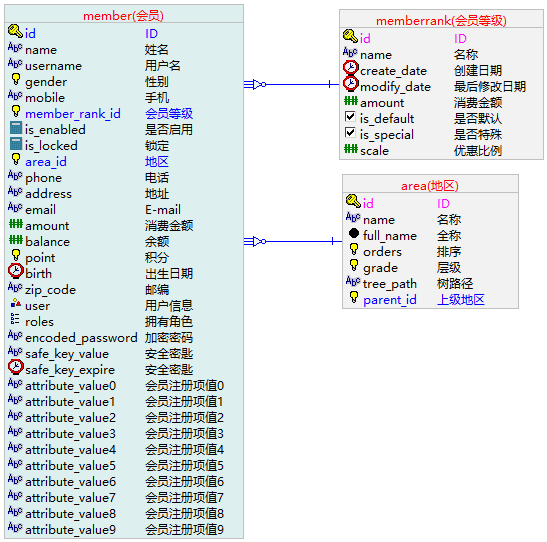The width and height of the screenshot is (547, 542).
Task: Select the lightbulb icon beside gender
Action: (x=16, y=79)
